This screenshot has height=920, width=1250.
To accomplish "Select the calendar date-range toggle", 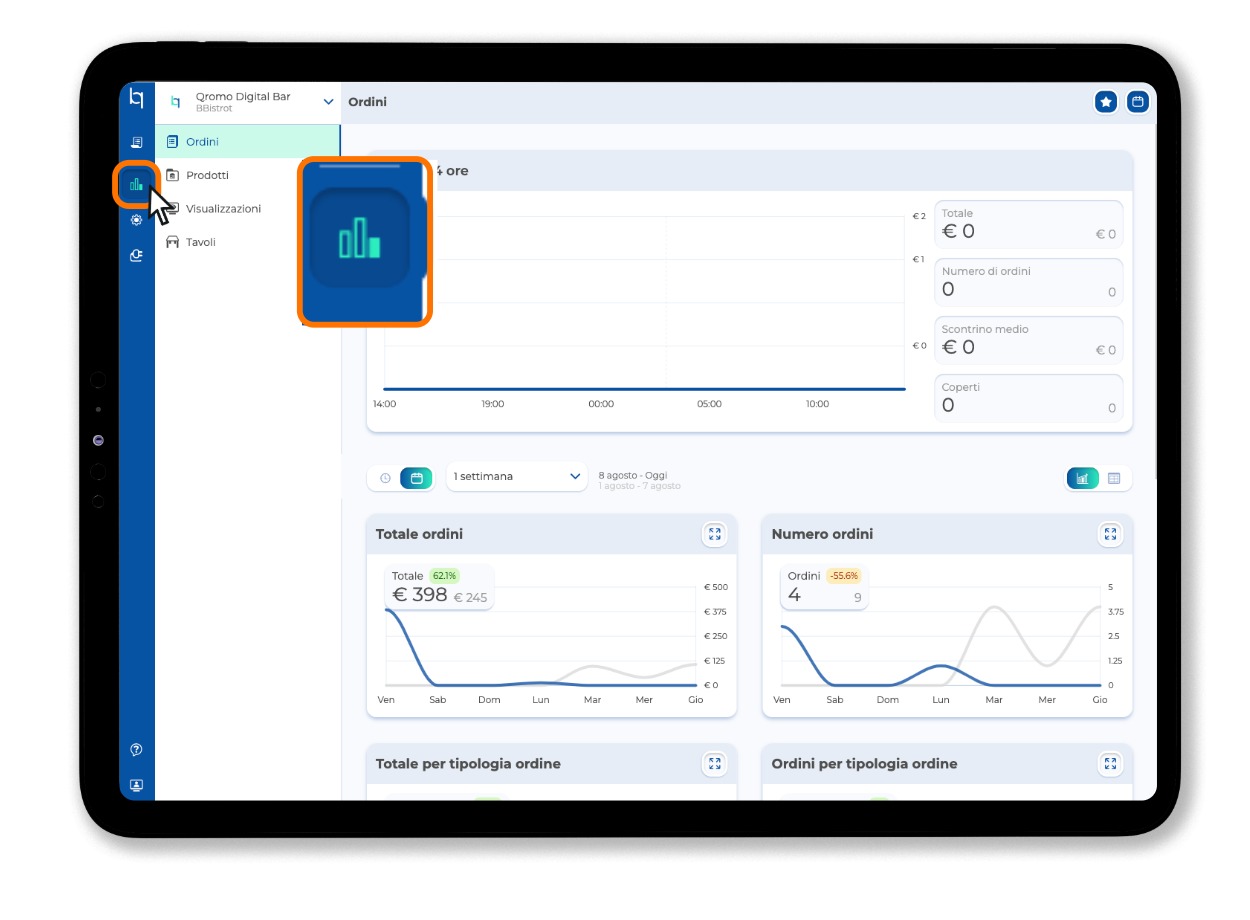I will tap(416, 478).
